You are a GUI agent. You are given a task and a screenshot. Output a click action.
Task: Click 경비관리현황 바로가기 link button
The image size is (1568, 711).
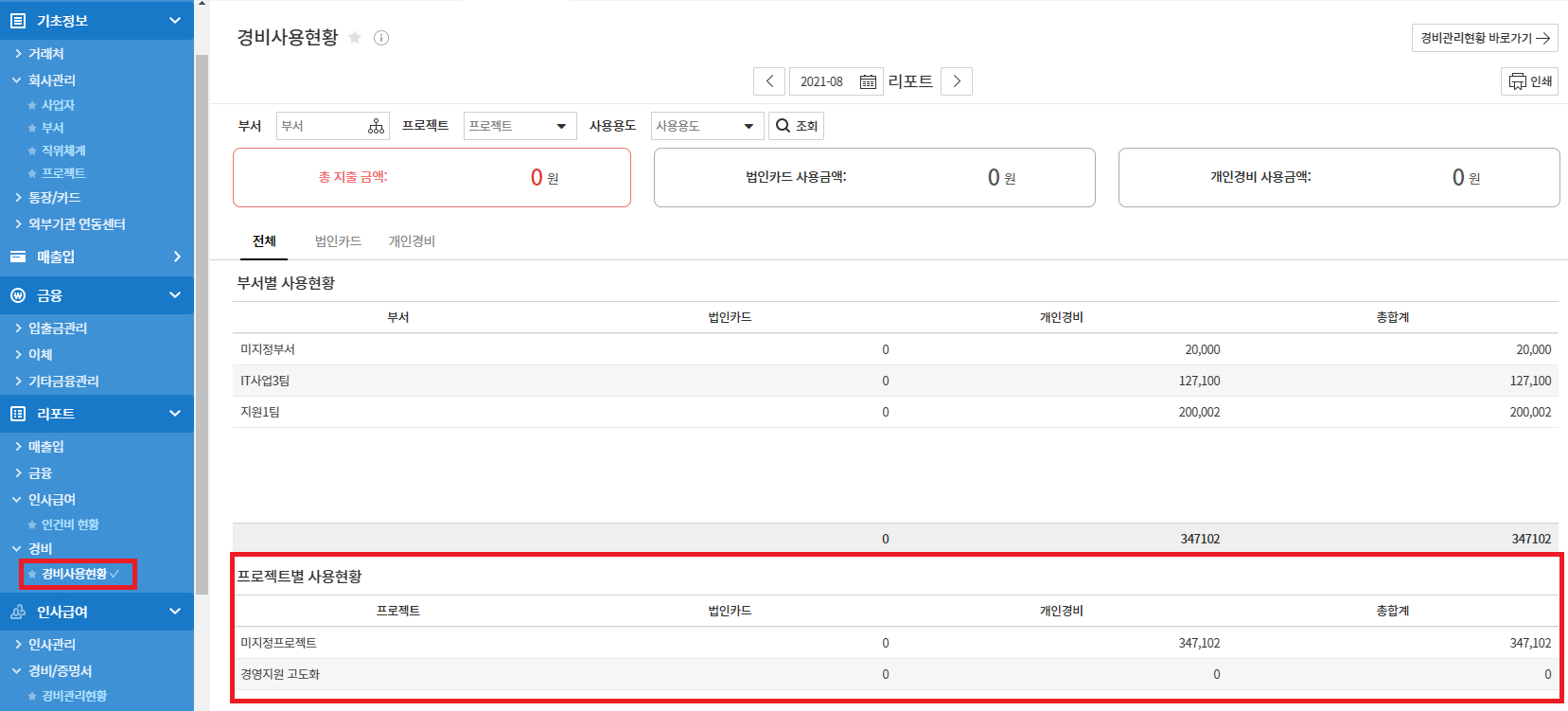(x=1484, y=38)
